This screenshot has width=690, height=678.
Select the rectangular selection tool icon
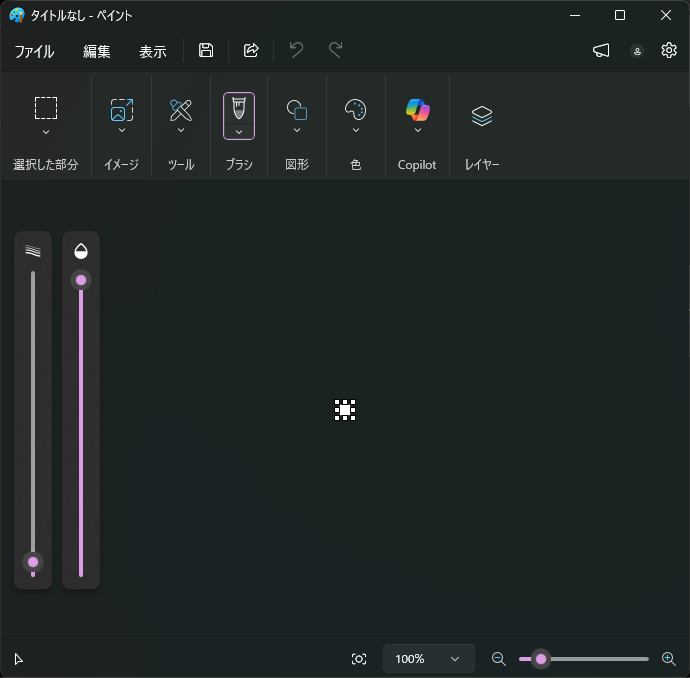coord(46,108)
